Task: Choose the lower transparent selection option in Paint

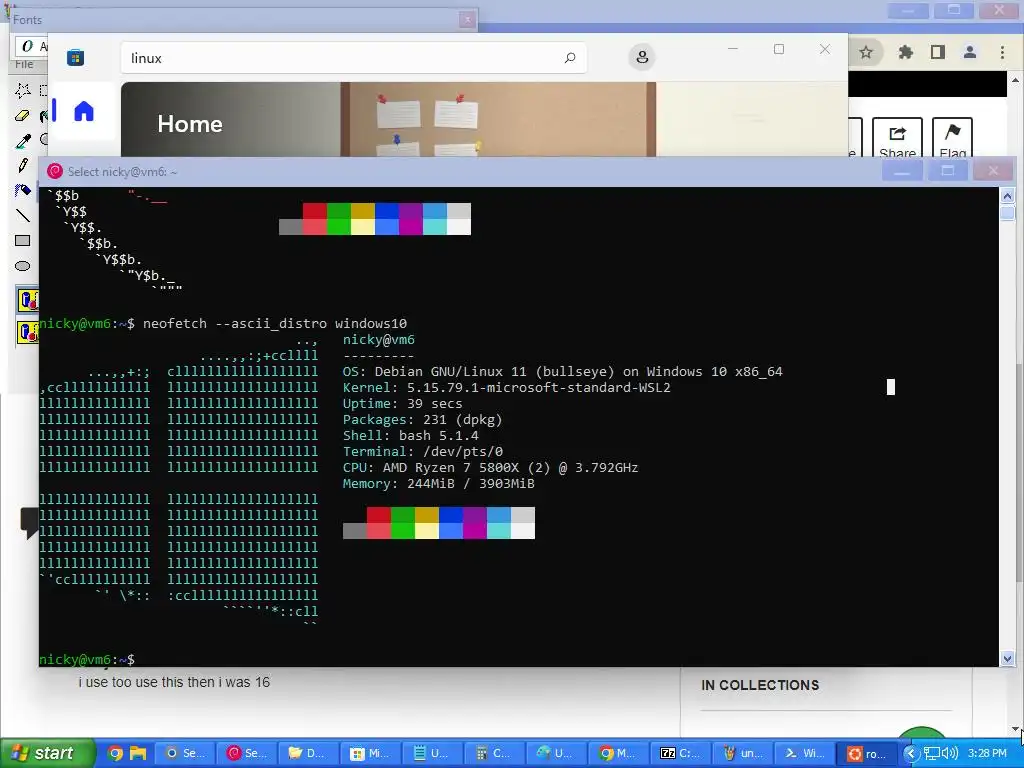Action: point(27,332)
